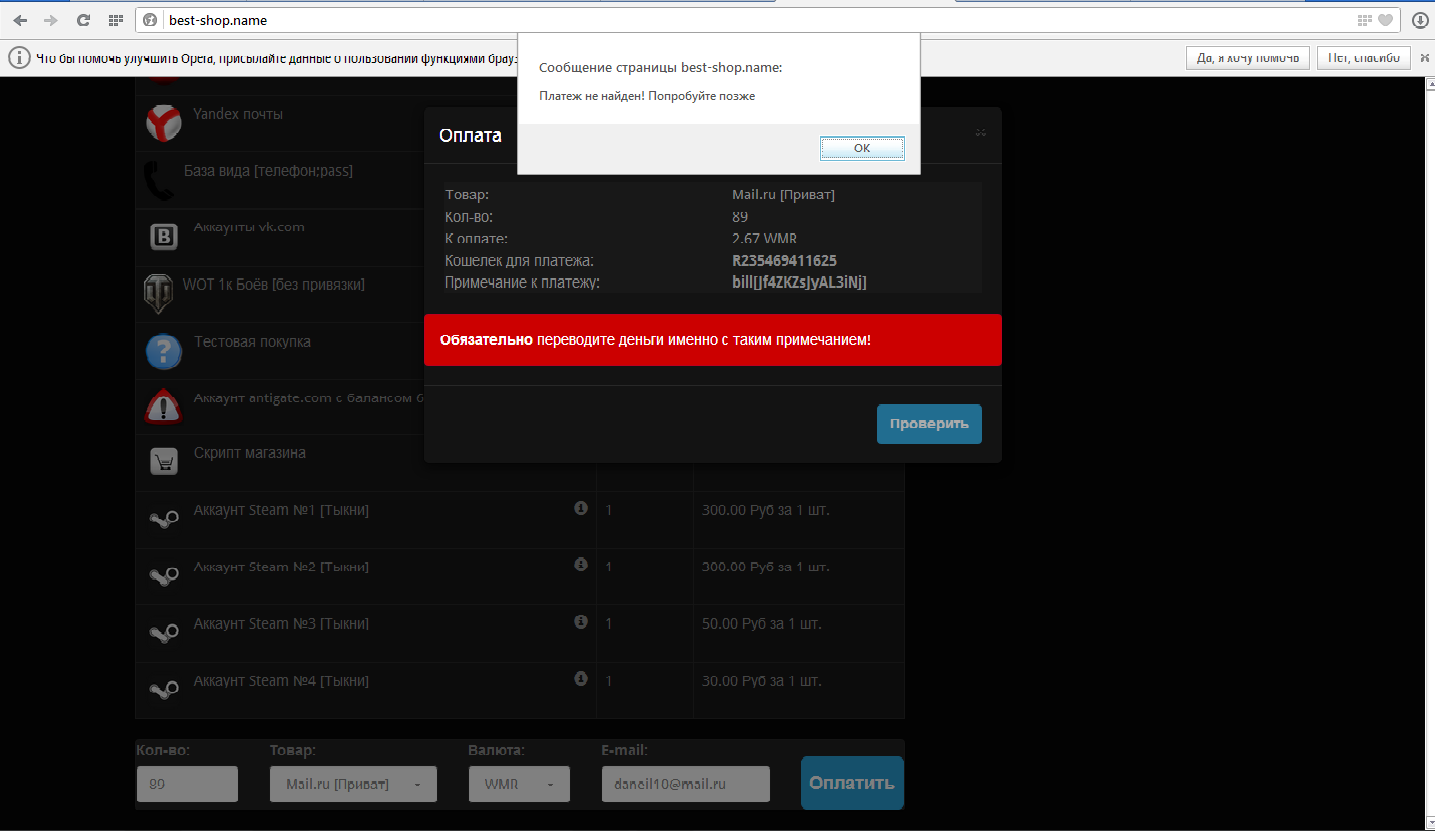Click payment note bill[Jf4ZKZsJyAL3iNj]
1435x831 pixels.
click(799, 283)
